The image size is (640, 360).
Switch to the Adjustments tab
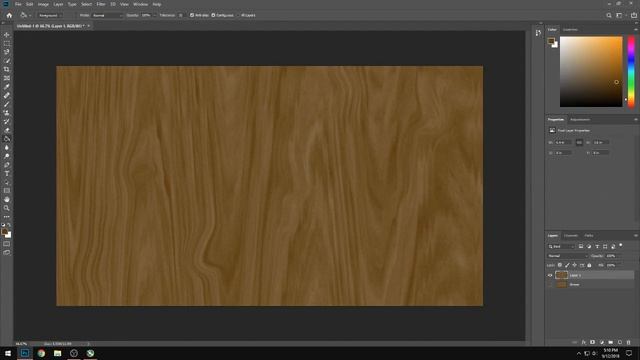pyautogui.click(x=580, y=120)
